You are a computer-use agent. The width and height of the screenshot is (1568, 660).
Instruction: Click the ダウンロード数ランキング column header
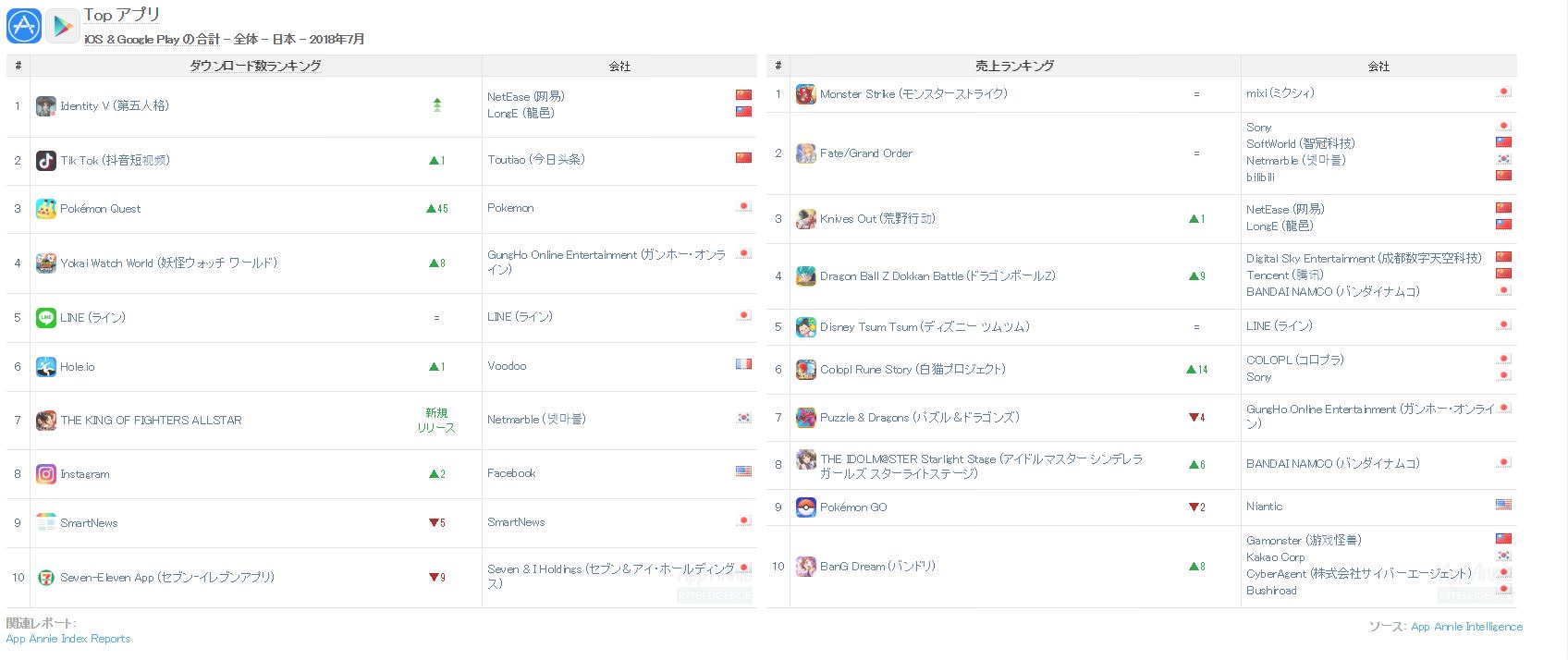(x=256, y=67)
